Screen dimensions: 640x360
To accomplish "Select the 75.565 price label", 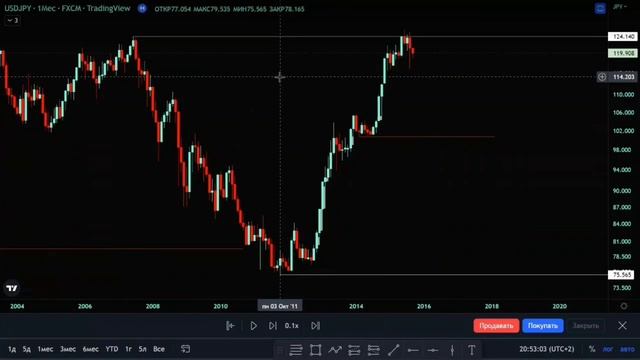I will click(x=621, y=275).
